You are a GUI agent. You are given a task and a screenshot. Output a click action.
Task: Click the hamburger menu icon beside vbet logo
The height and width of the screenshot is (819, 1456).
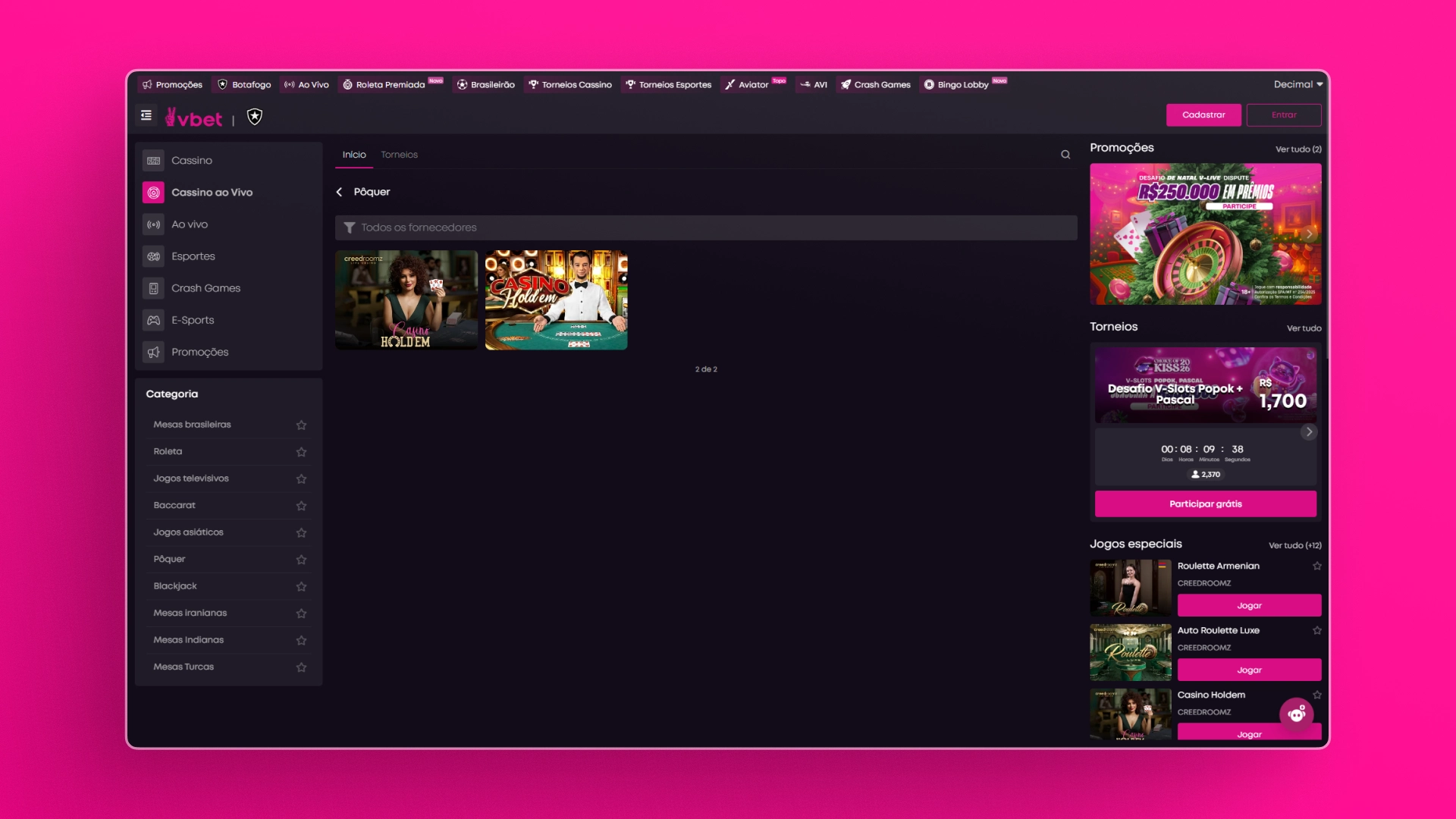[146, 115]
